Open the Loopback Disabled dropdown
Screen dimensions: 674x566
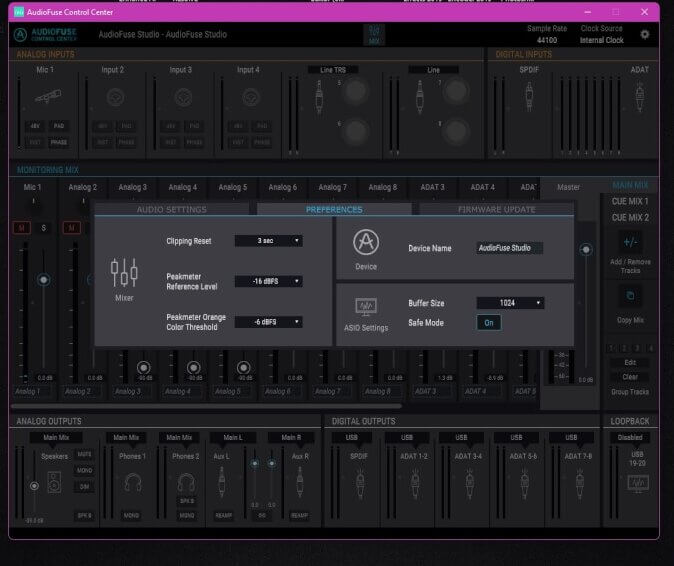pos(630,438)
